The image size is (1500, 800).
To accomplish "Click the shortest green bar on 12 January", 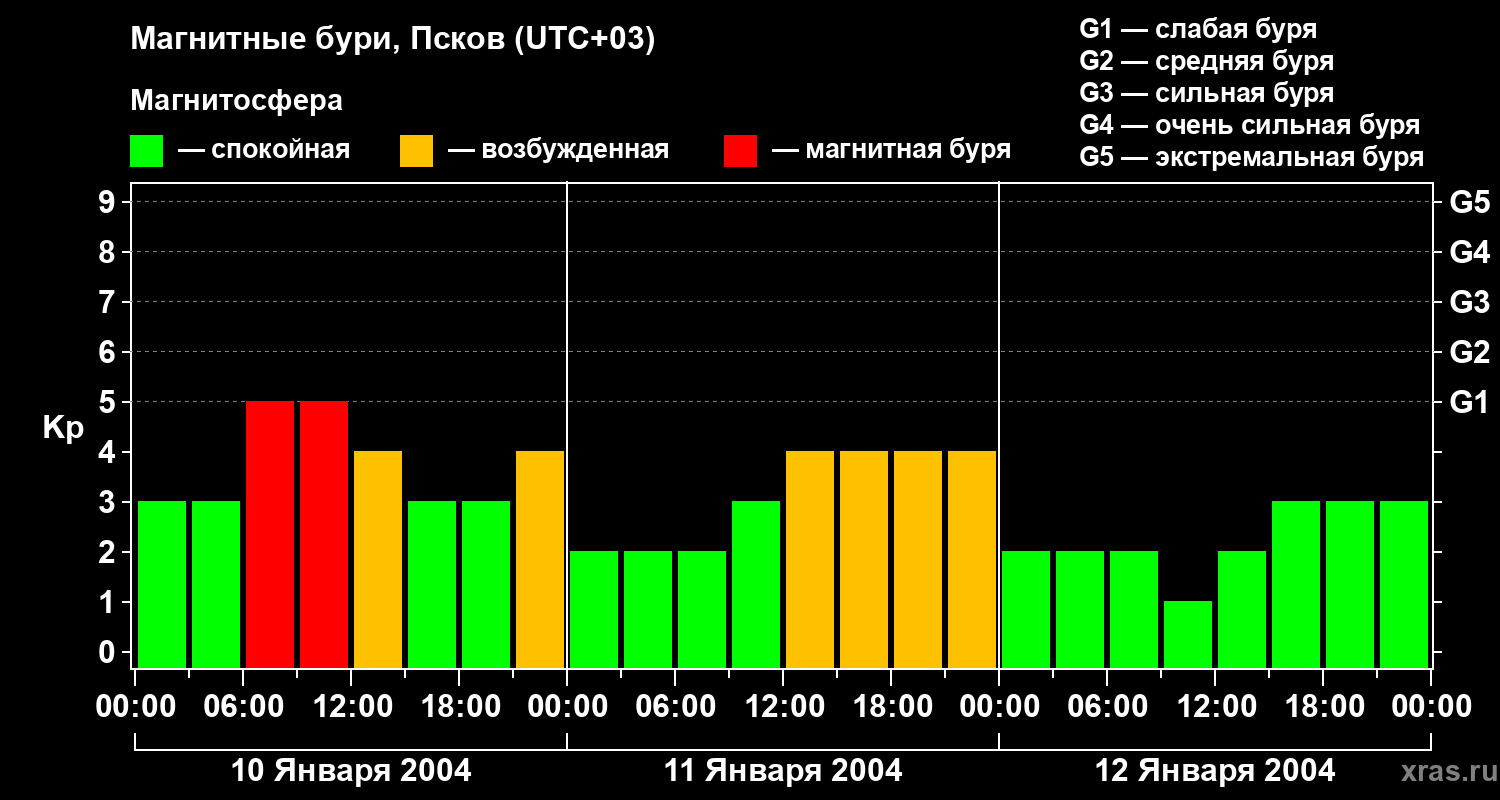I will (1188, 634).
